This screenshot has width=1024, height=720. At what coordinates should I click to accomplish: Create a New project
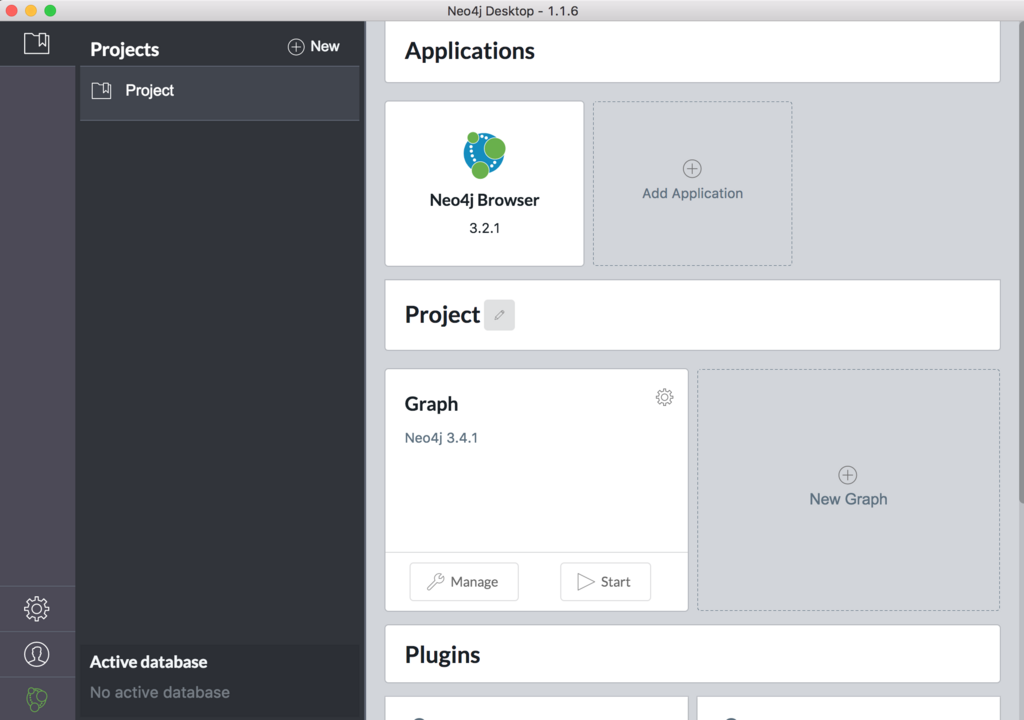[x=313, y=46]
